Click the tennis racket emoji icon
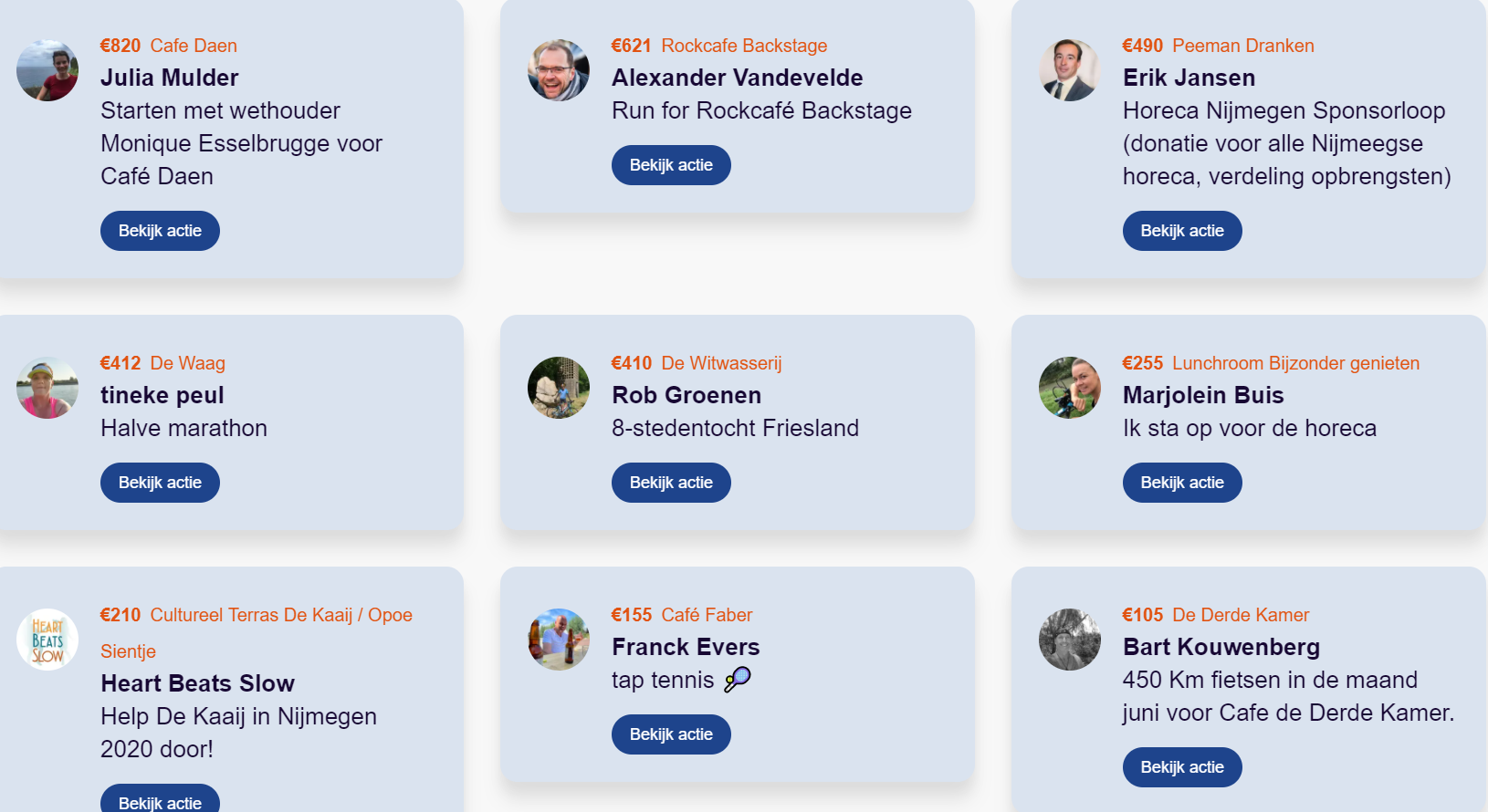1488x812 pixels. click(738, 680)
